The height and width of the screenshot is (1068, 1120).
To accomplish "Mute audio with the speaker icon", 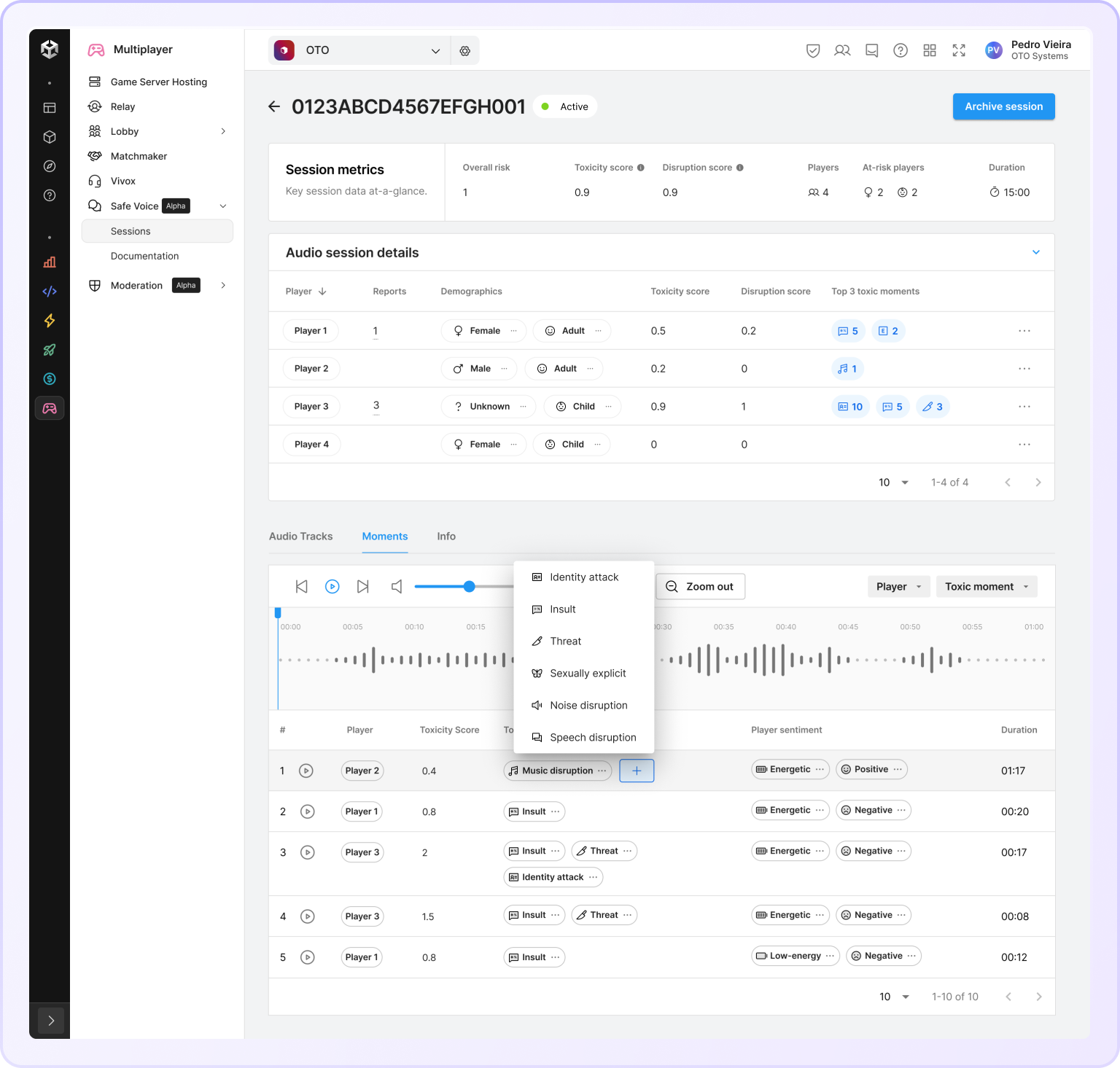I will point(397,586).
